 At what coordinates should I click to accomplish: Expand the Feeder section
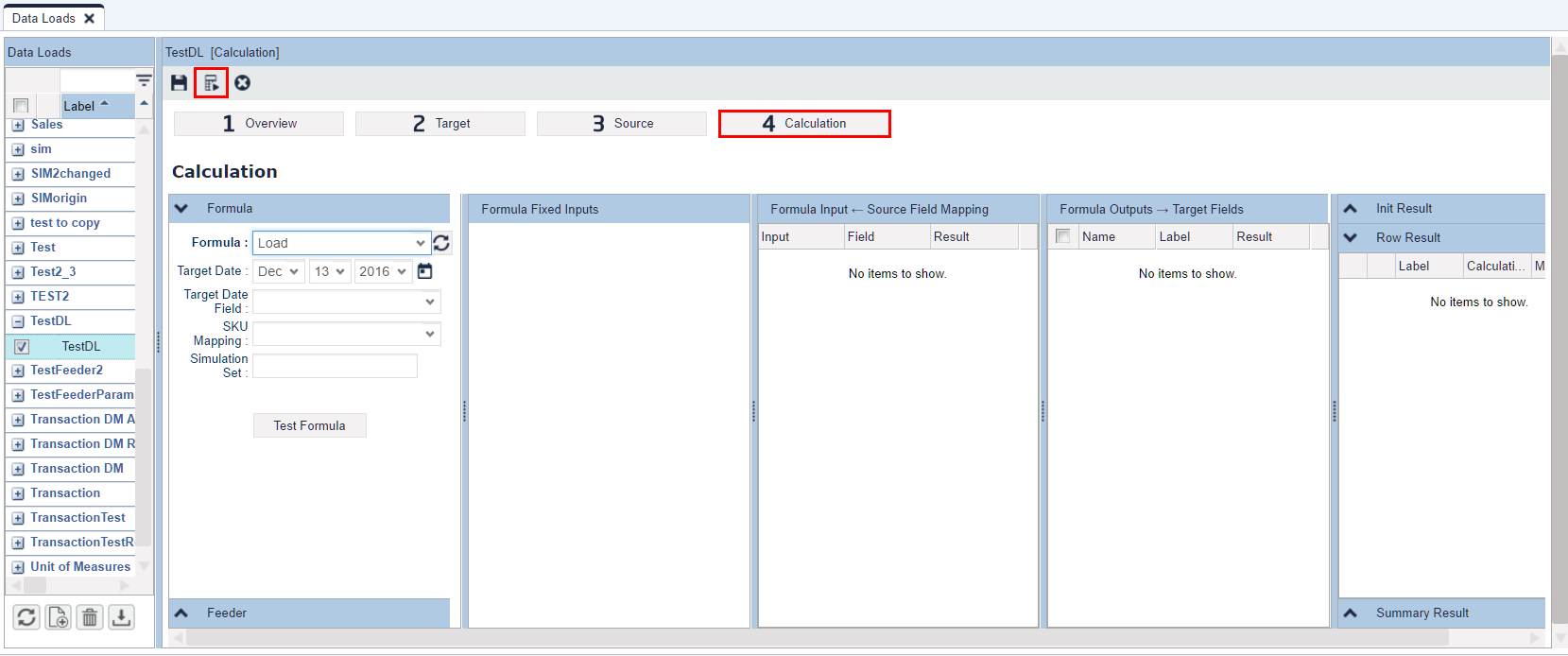click(x=181, y=613)
